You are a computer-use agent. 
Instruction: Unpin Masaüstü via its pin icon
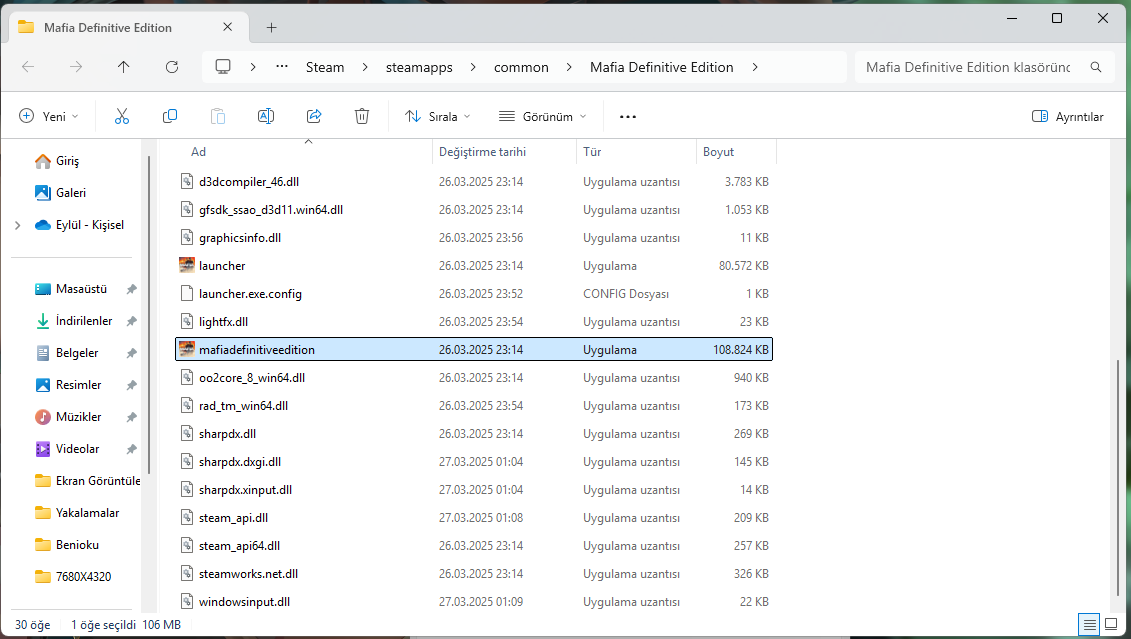click(131, 289)
